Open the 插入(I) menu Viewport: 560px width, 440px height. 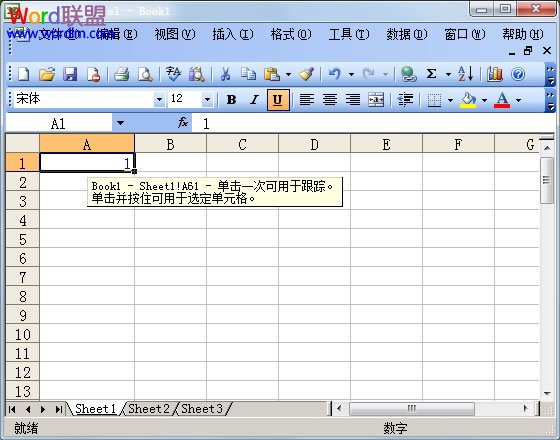click(x=233, y=34)
